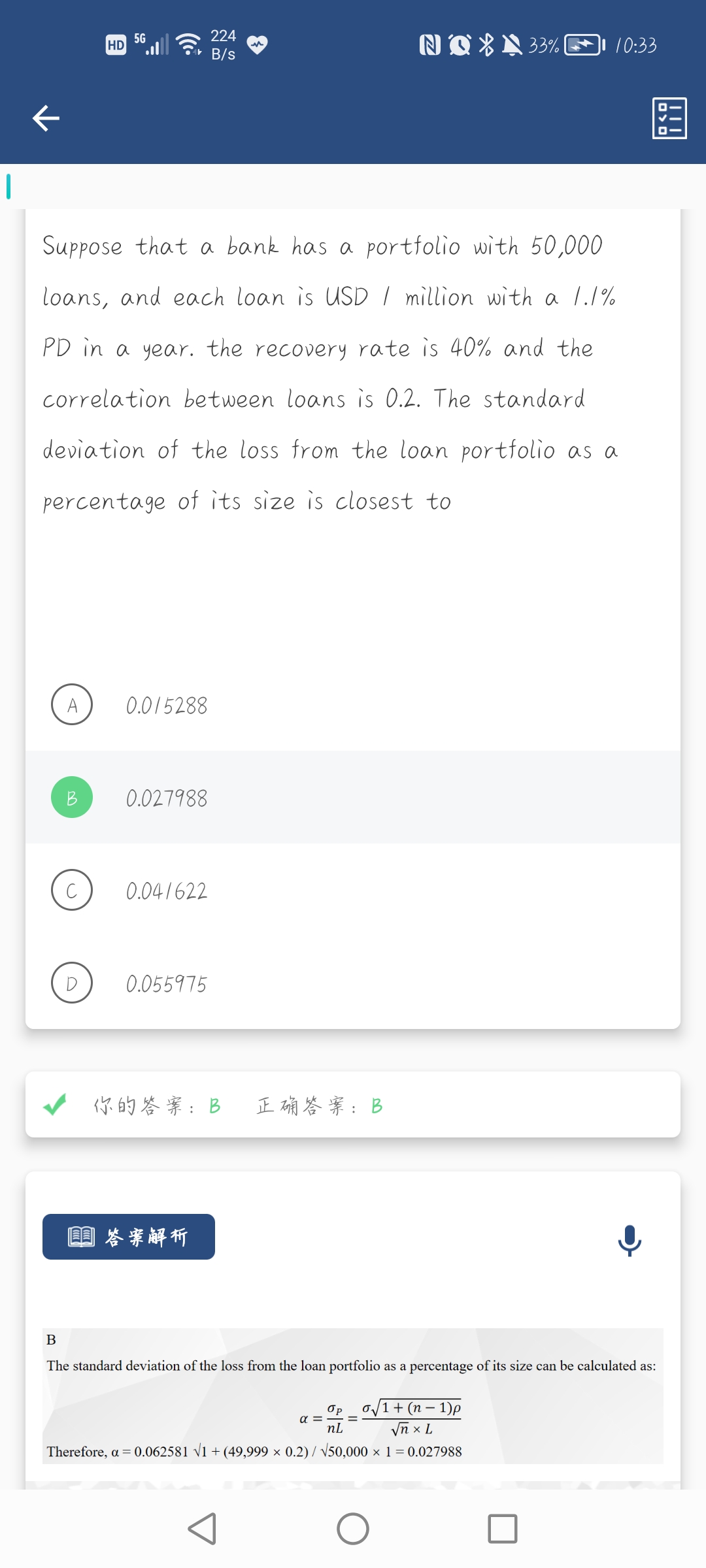Tap the microphone icon for audio explanation
The image size is (706, 1568).
point(630,1239)
